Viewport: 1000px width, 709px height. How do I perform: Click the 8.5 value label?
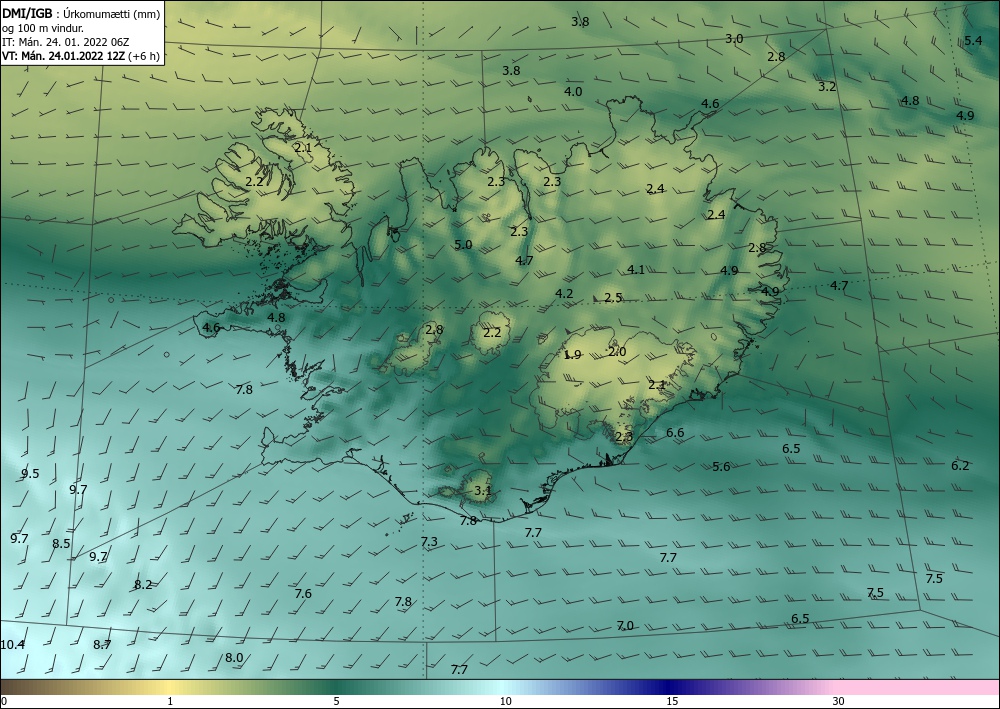click(61, 544)
